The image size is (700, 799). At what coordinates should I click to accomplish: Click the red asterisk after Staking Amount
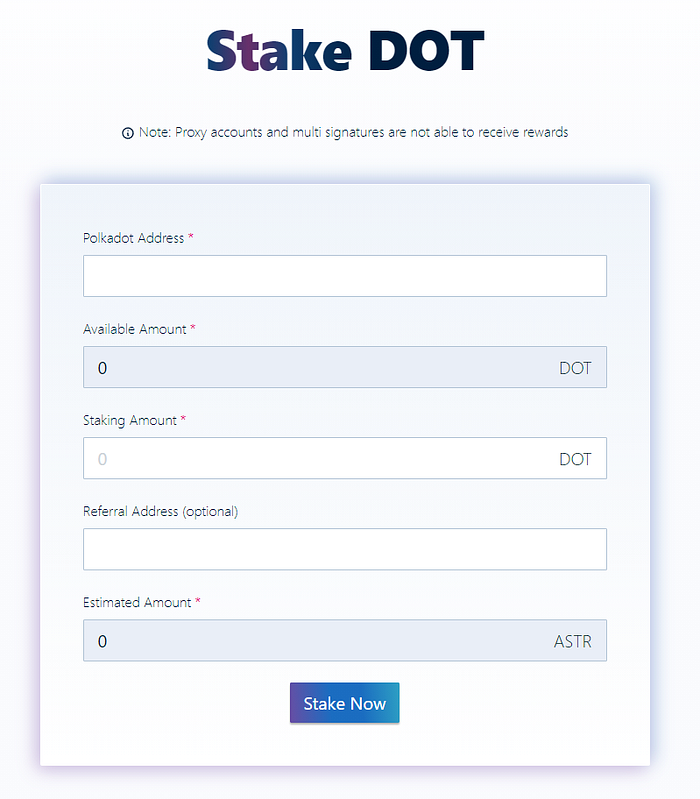[x=183, y=420]
